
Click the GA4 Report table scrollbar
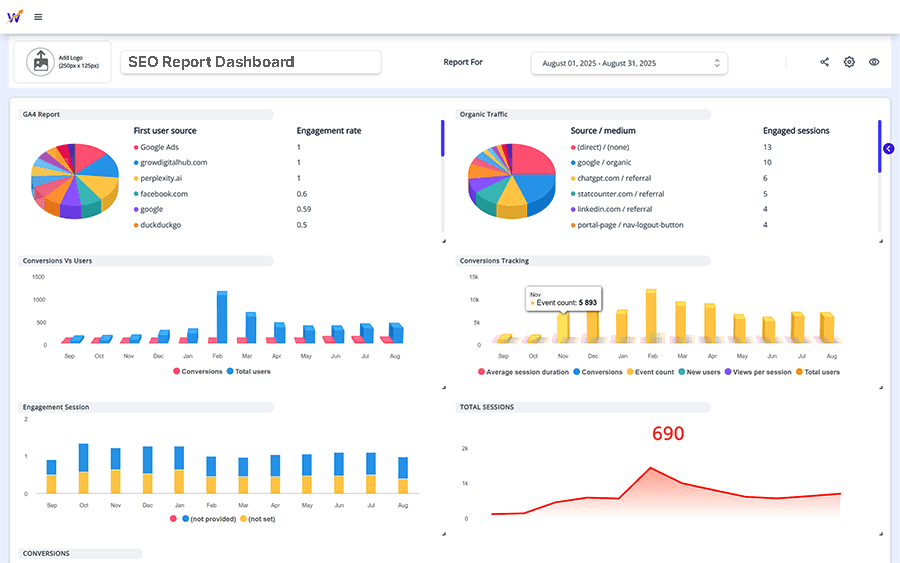coord(442,139)
